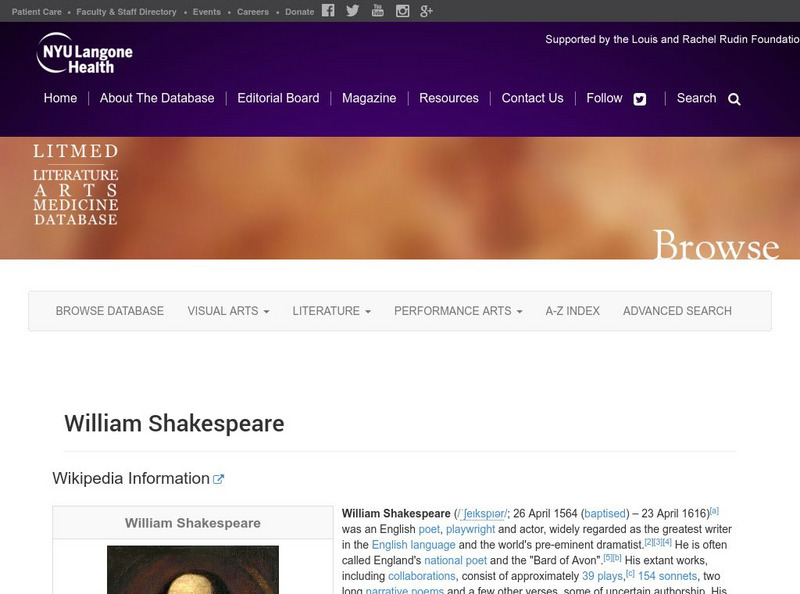Viewport: 800px width, 594px height.
Task: Expand the Visual Arts dropdown
Action: (x=228, y=311)
